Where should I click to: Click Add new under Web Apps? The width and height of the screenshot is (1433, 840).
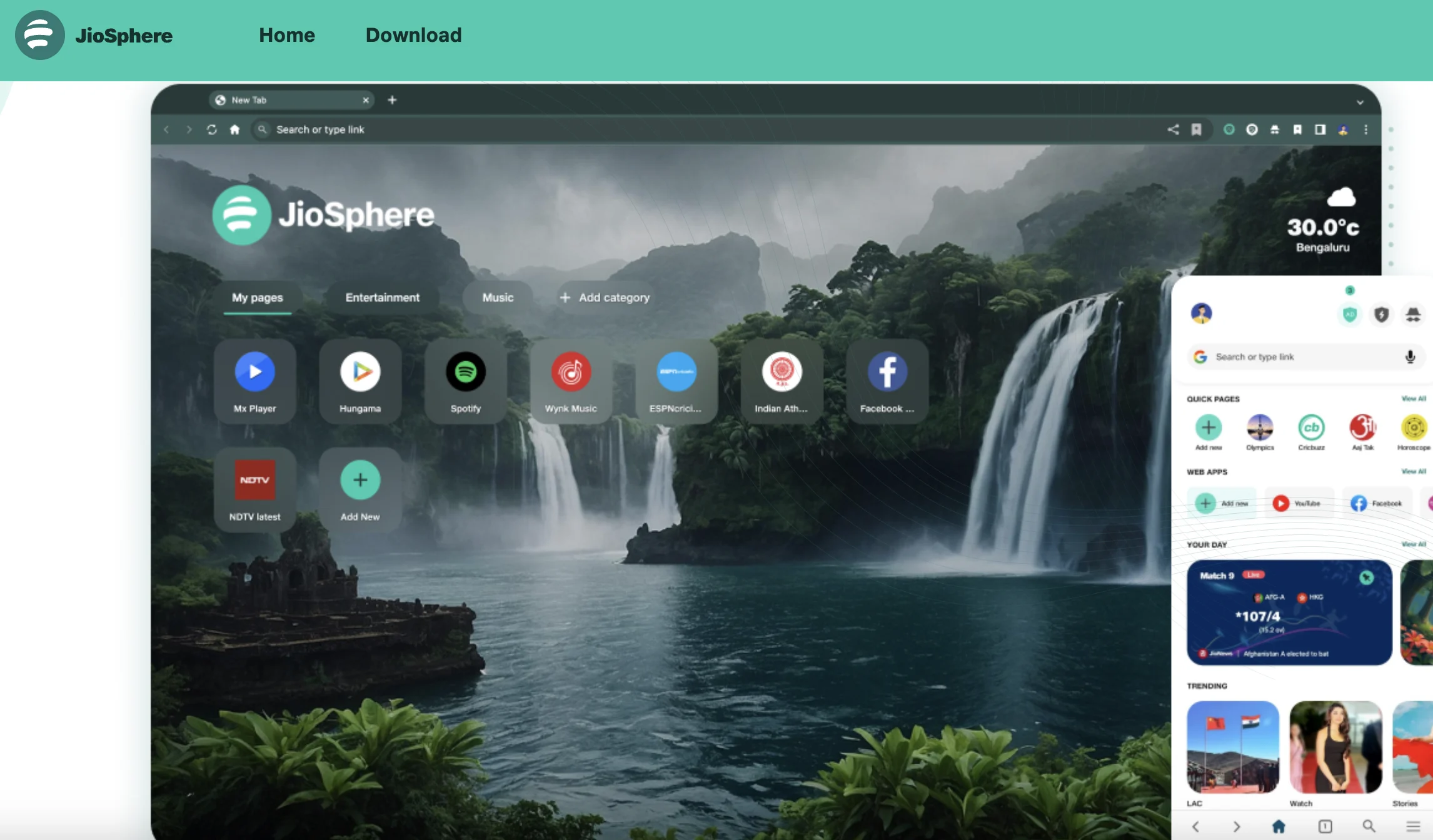[x=1222, y=503]
